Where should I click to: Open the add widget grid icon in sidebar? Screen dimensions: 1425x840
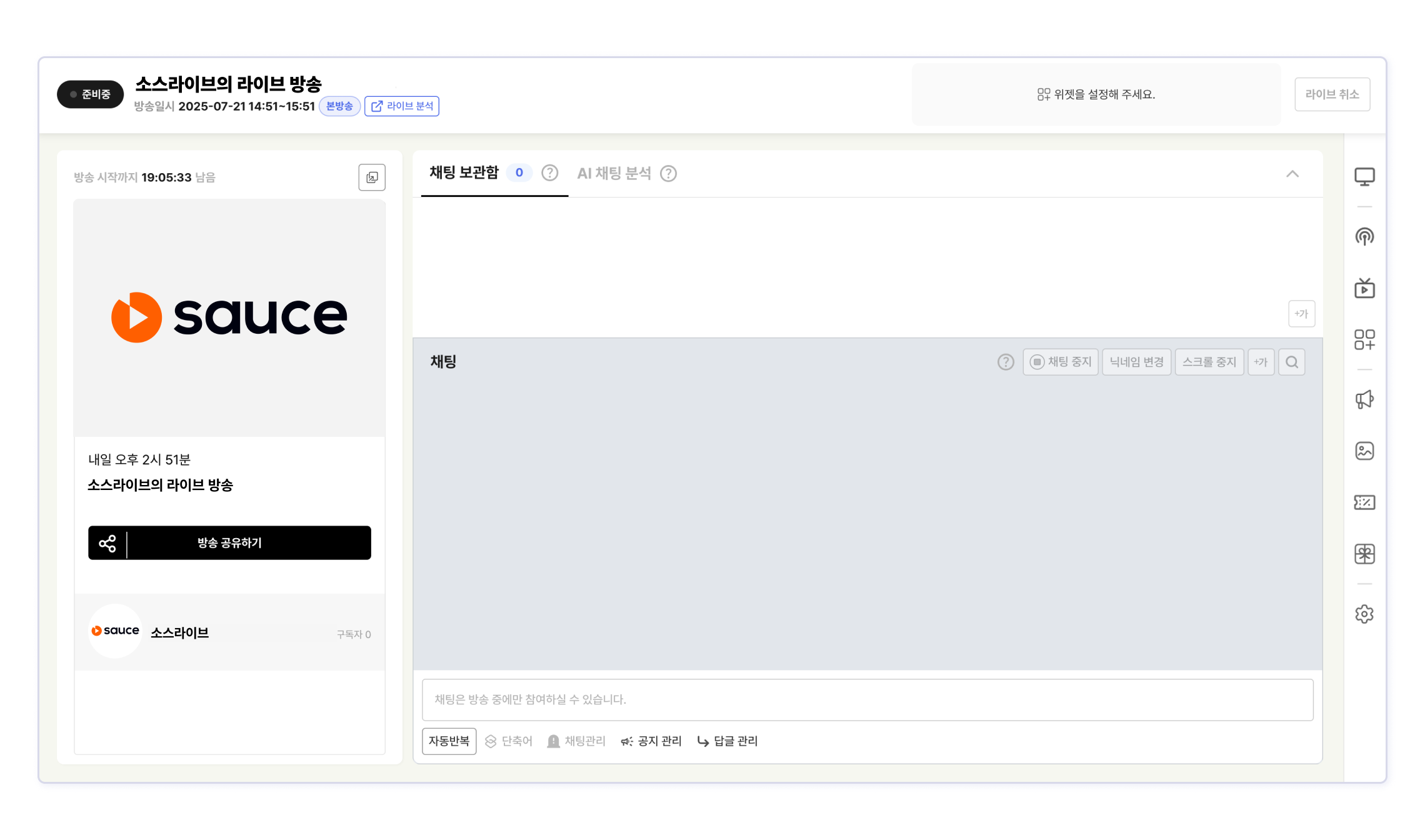tap(1364, 339)
